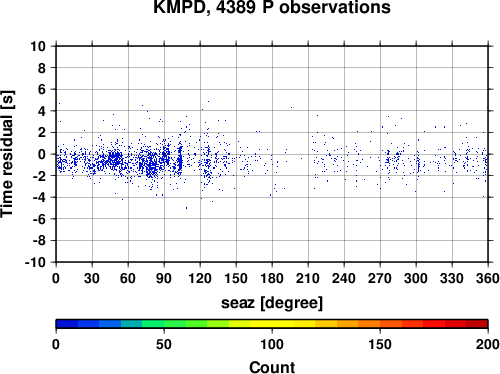The image size is (500, 374).
Task: Select the dark blue end of colorbar
Action: point(67,324)
